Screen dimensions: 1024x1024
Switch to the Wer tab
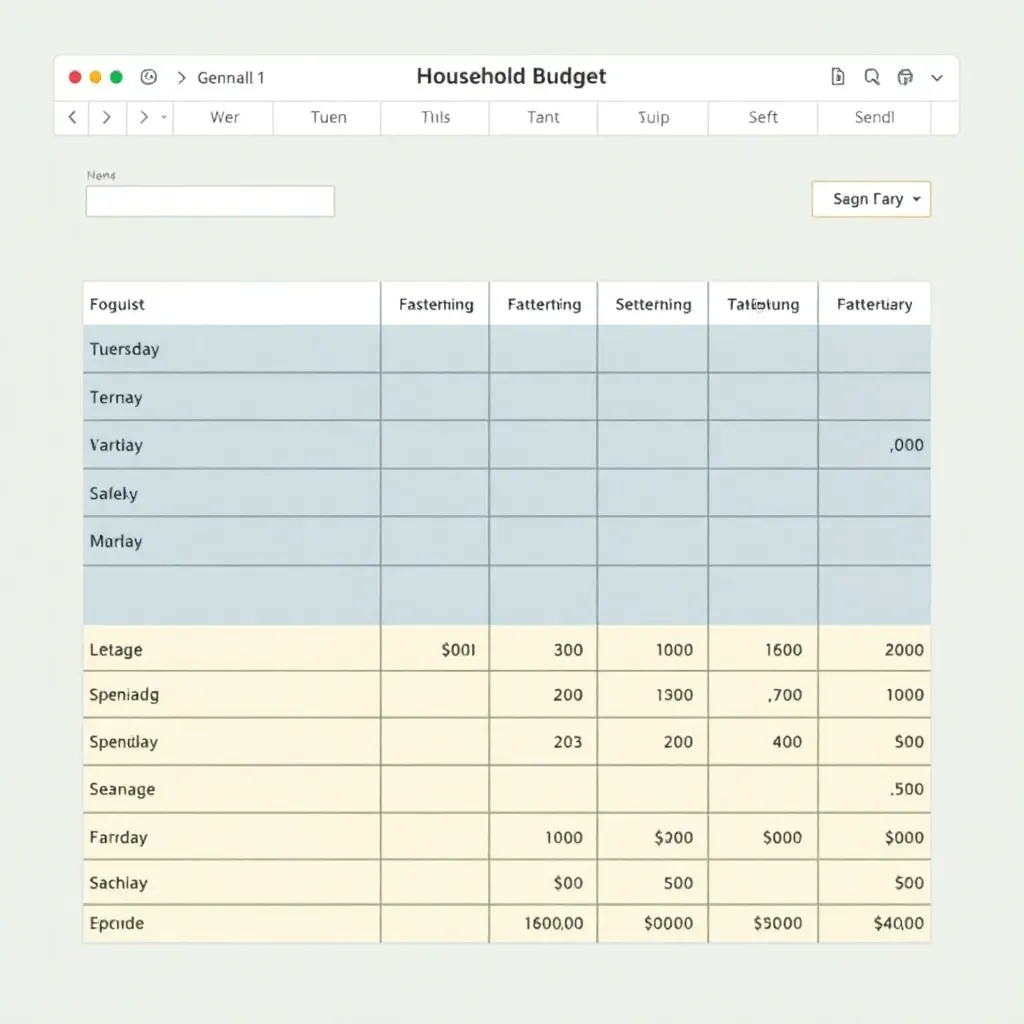pyautogui.click(x=224, y=117)
